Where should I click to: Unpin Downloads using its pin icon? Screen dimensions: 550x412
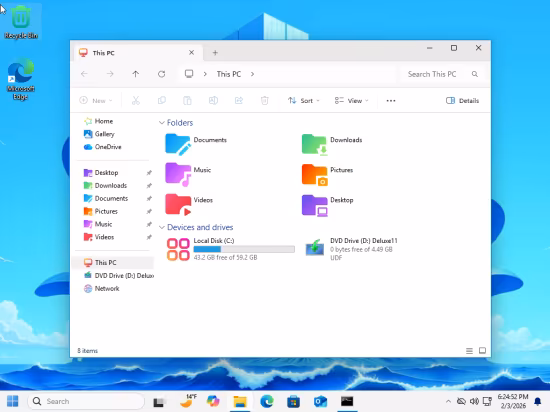[x=149, y=185]
